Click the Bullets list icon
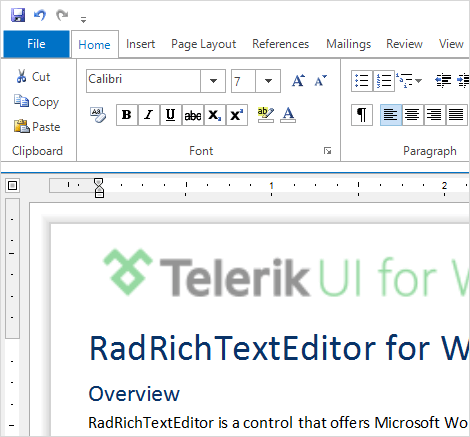Image resolution: width=470 pixels, height=437 pixels. coord(362,81)
